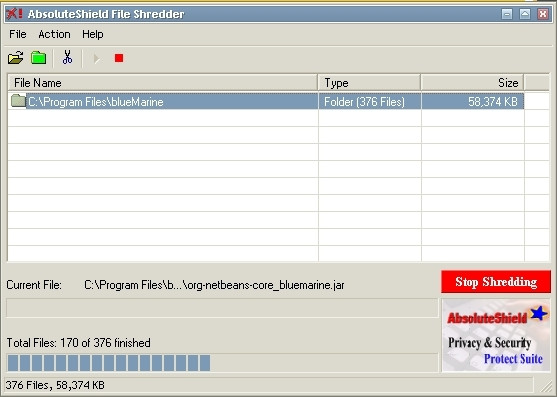
Task: Open the File menu
Action: pos(18,34)
